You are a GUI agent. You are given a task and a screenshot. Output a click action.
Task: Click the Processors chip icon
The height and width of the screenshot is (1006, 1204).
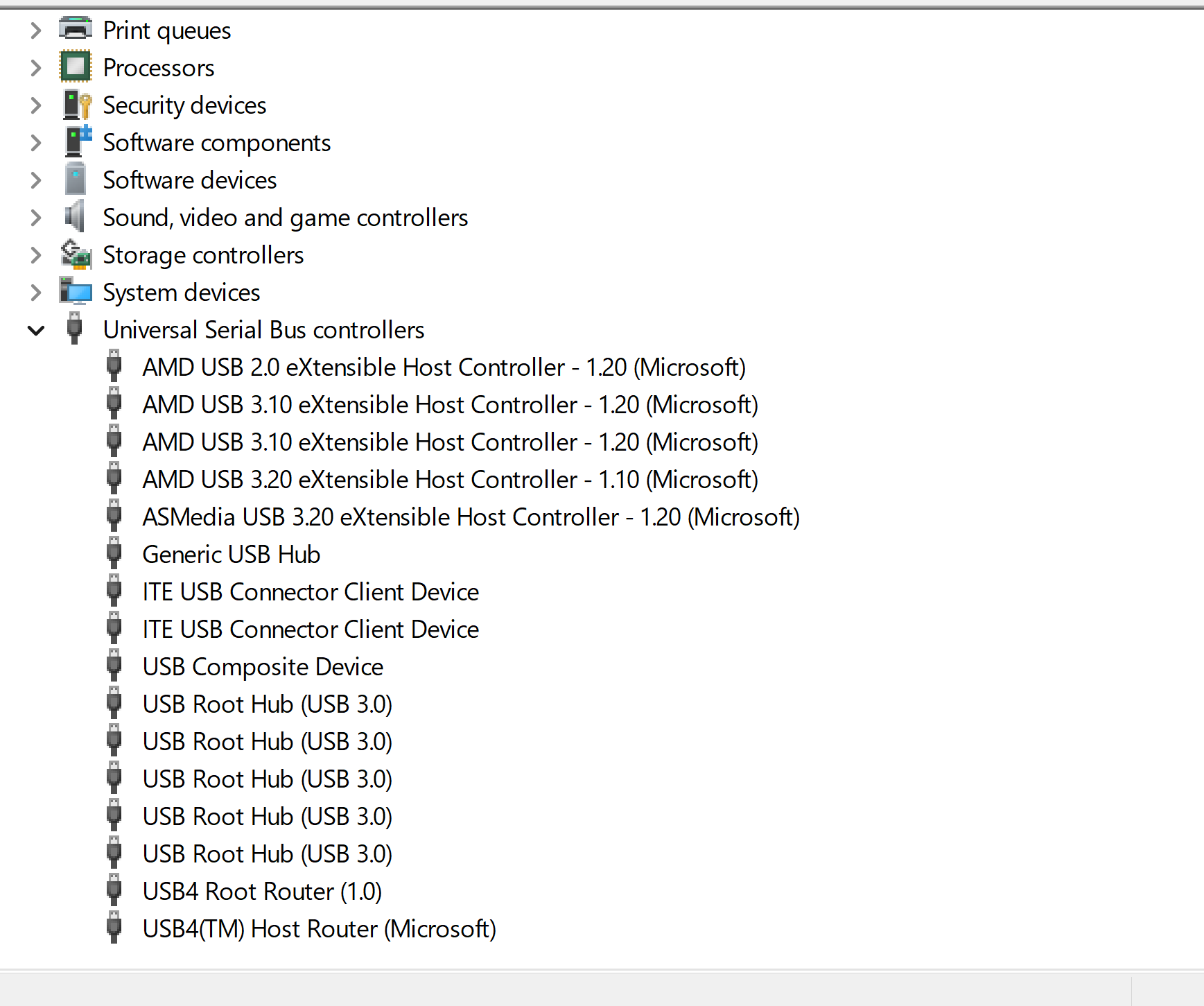75,67
